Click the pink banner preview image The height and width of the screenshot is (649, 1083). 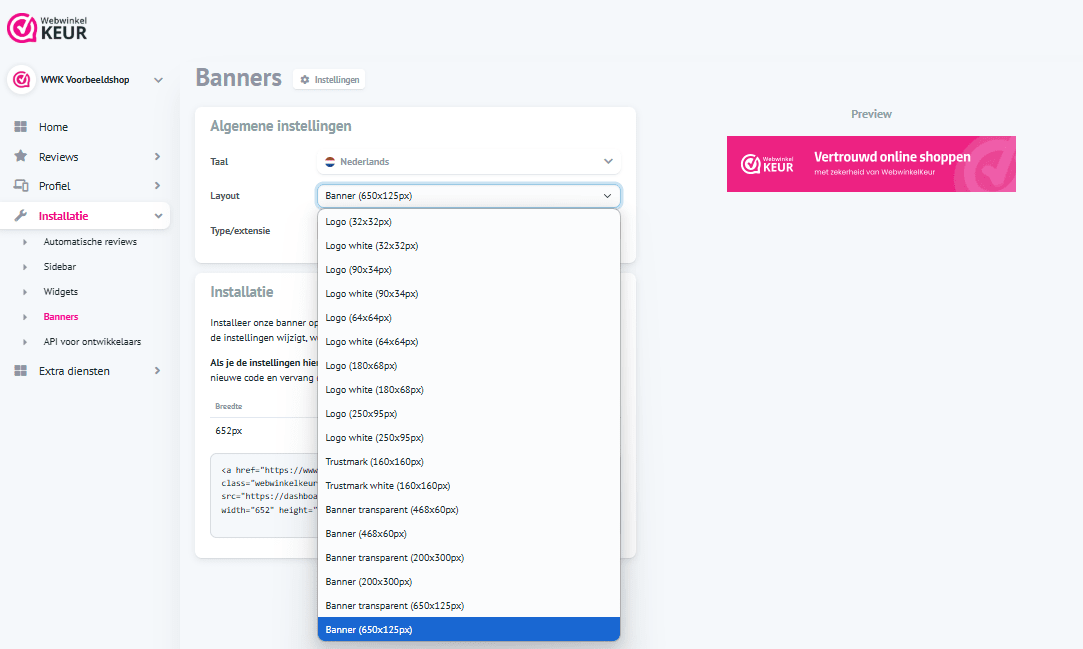coord(871,164)
